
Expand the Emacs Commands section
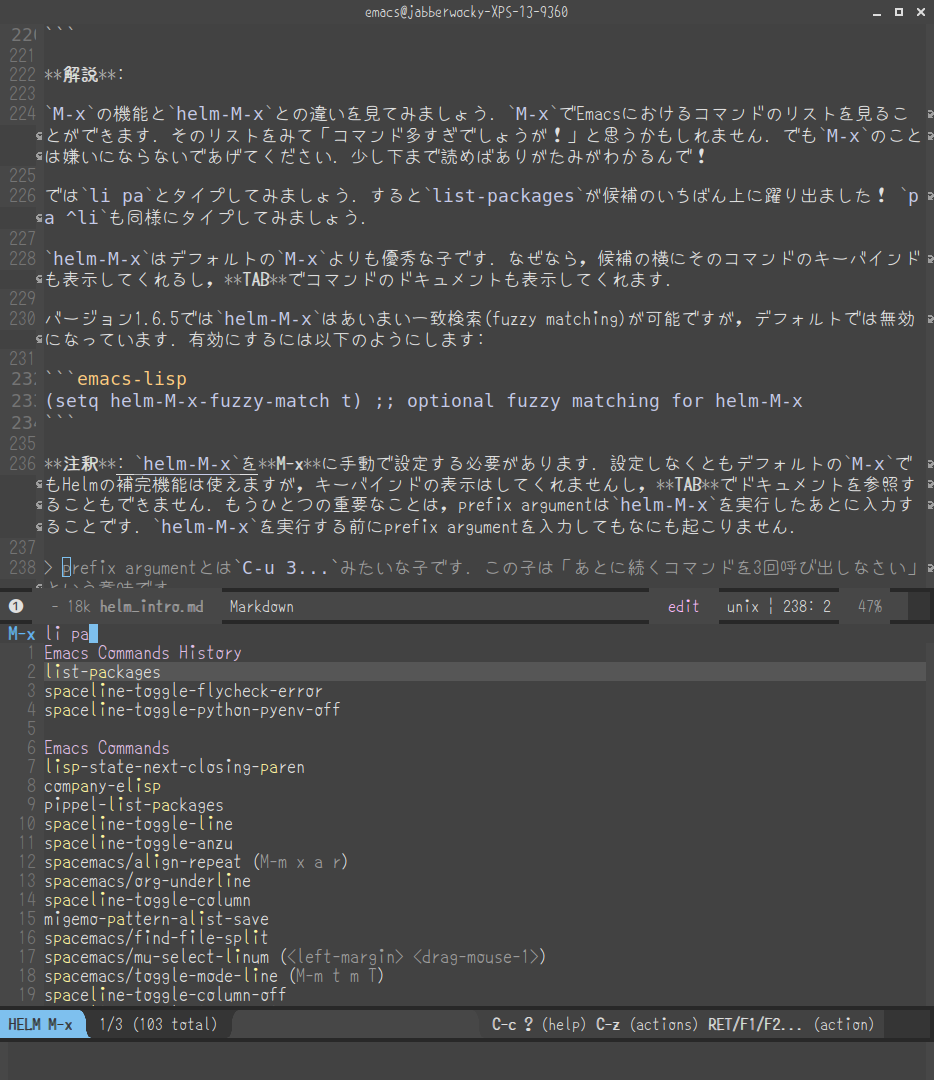click(107, 747)
